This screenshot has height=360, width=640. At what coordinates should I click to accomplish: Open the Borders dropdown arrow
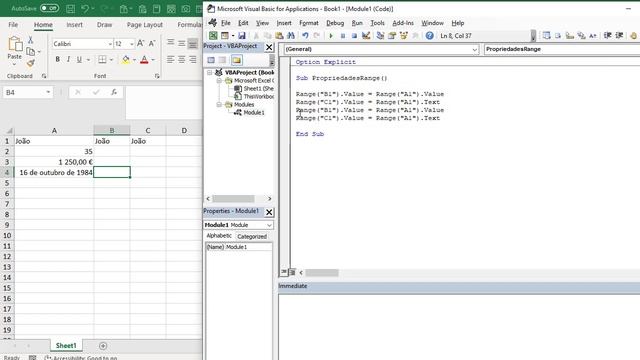[x=111, y=60]
